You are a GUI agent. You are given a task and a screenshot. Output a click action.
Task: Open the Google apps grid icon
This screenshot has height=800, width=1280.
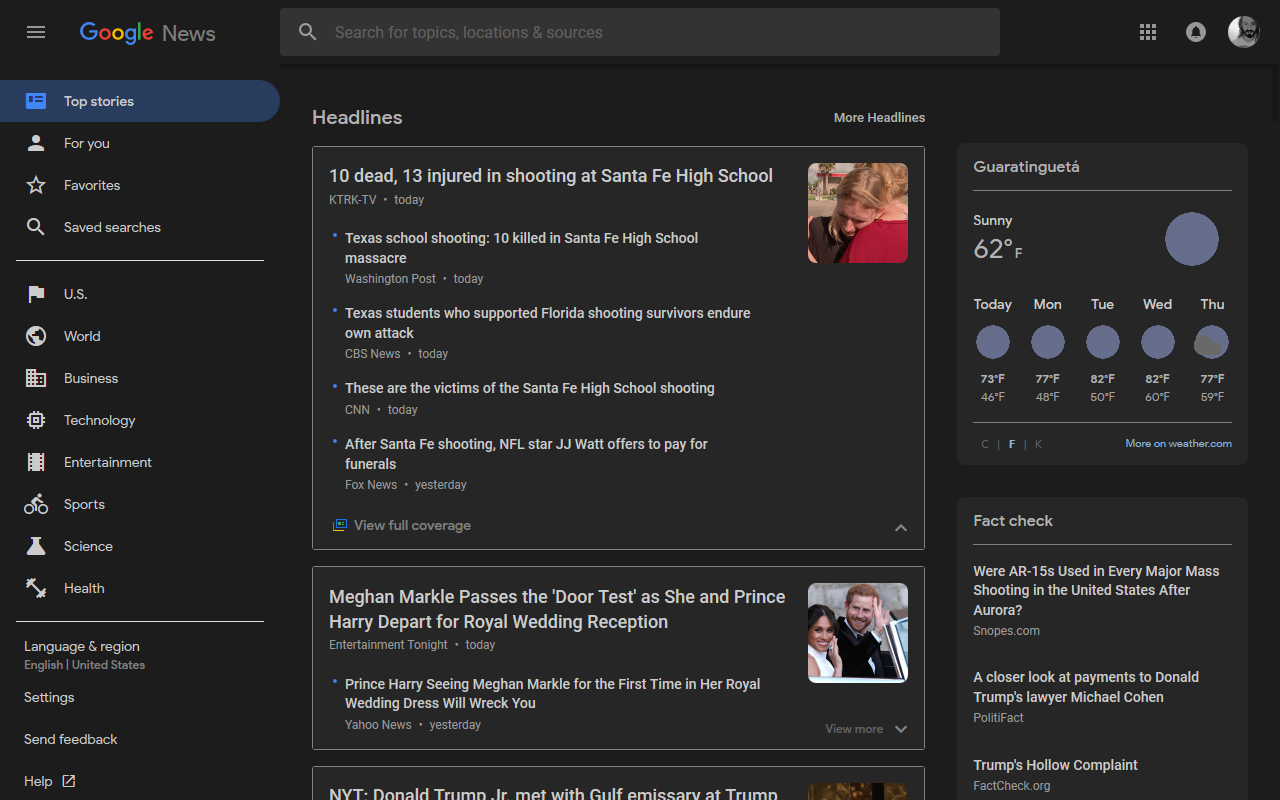coord(1148,32)
